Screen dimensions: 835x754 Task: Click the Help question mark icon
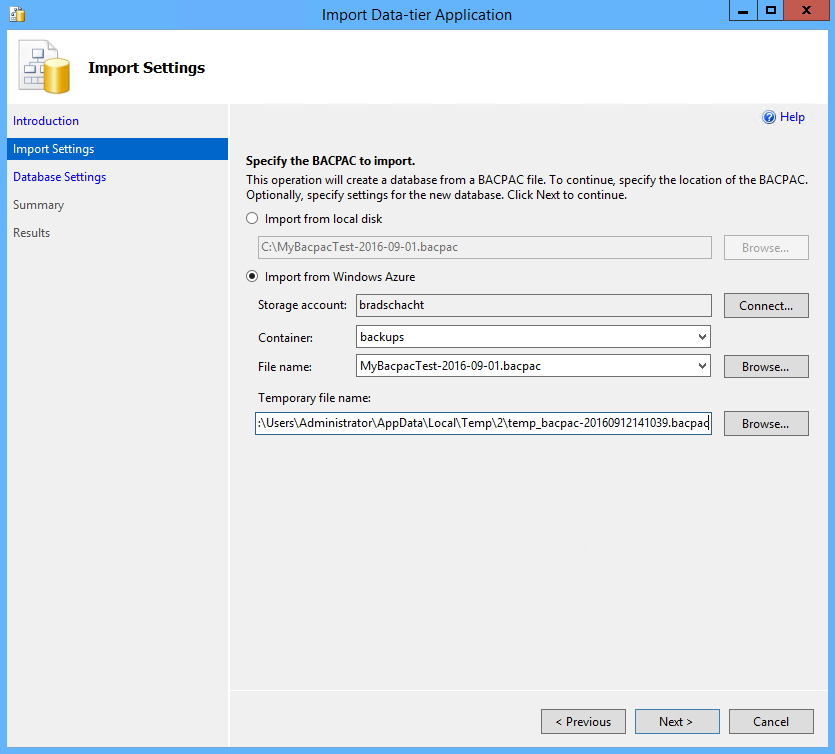pos(769,117)
